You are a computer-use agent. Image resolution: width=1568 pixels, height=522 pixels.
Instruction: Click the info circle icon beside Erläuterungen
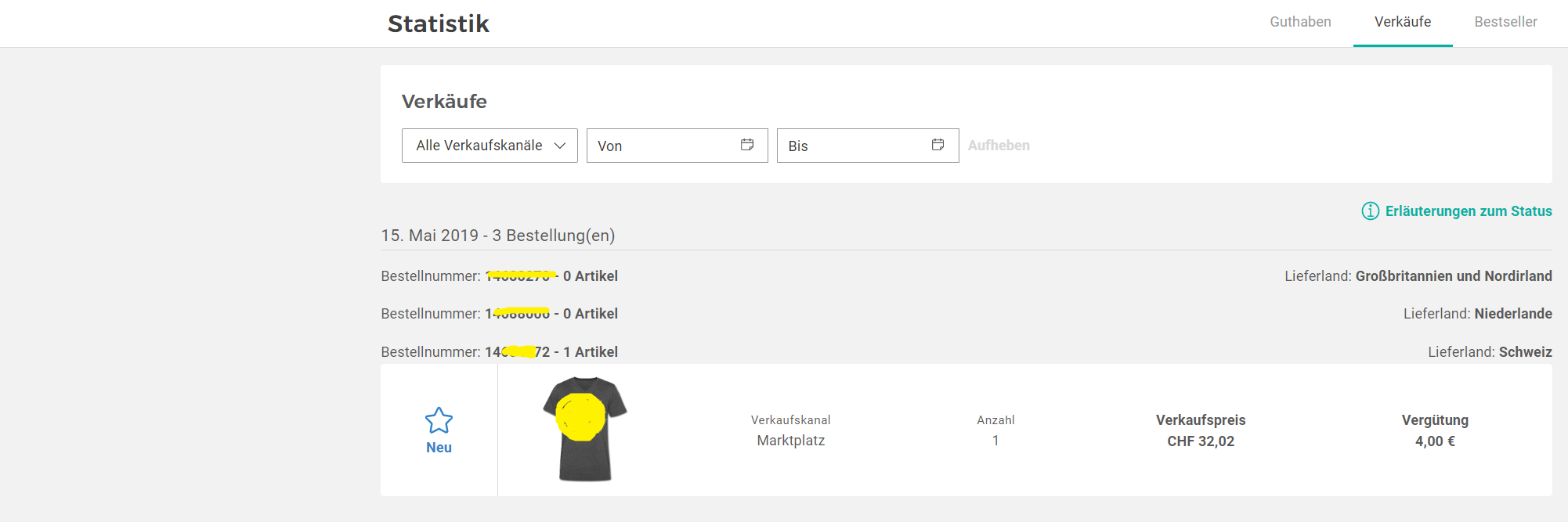tap(1370, 211)
